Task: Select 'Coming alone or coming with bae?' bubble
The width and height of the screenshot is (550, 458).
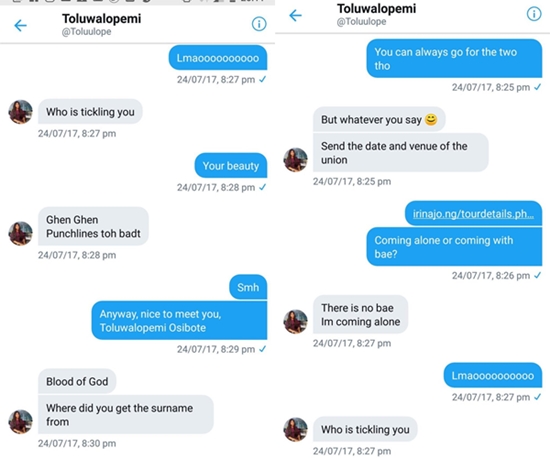Action: click(454, 247)
